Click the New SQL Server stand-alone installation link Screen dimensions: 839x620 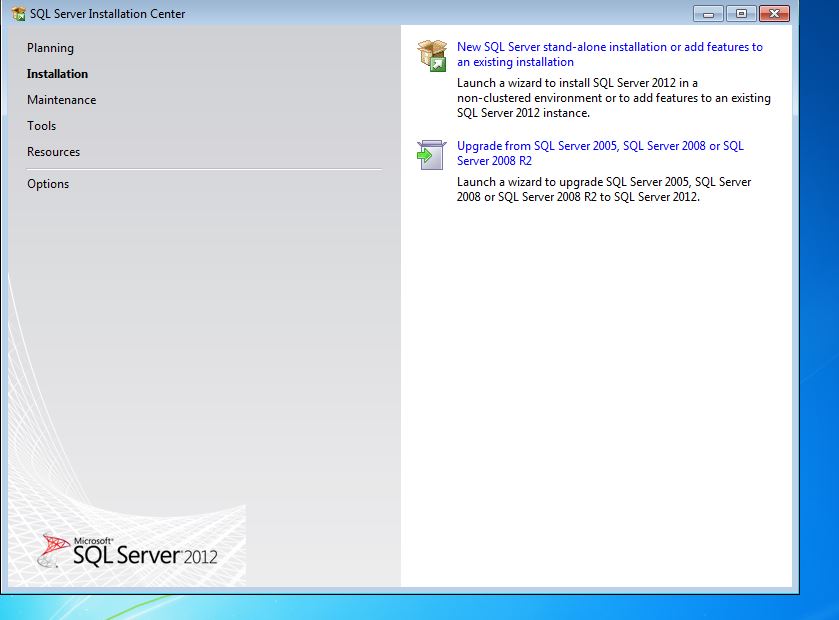pyautogui.click(x=609, y=55)
